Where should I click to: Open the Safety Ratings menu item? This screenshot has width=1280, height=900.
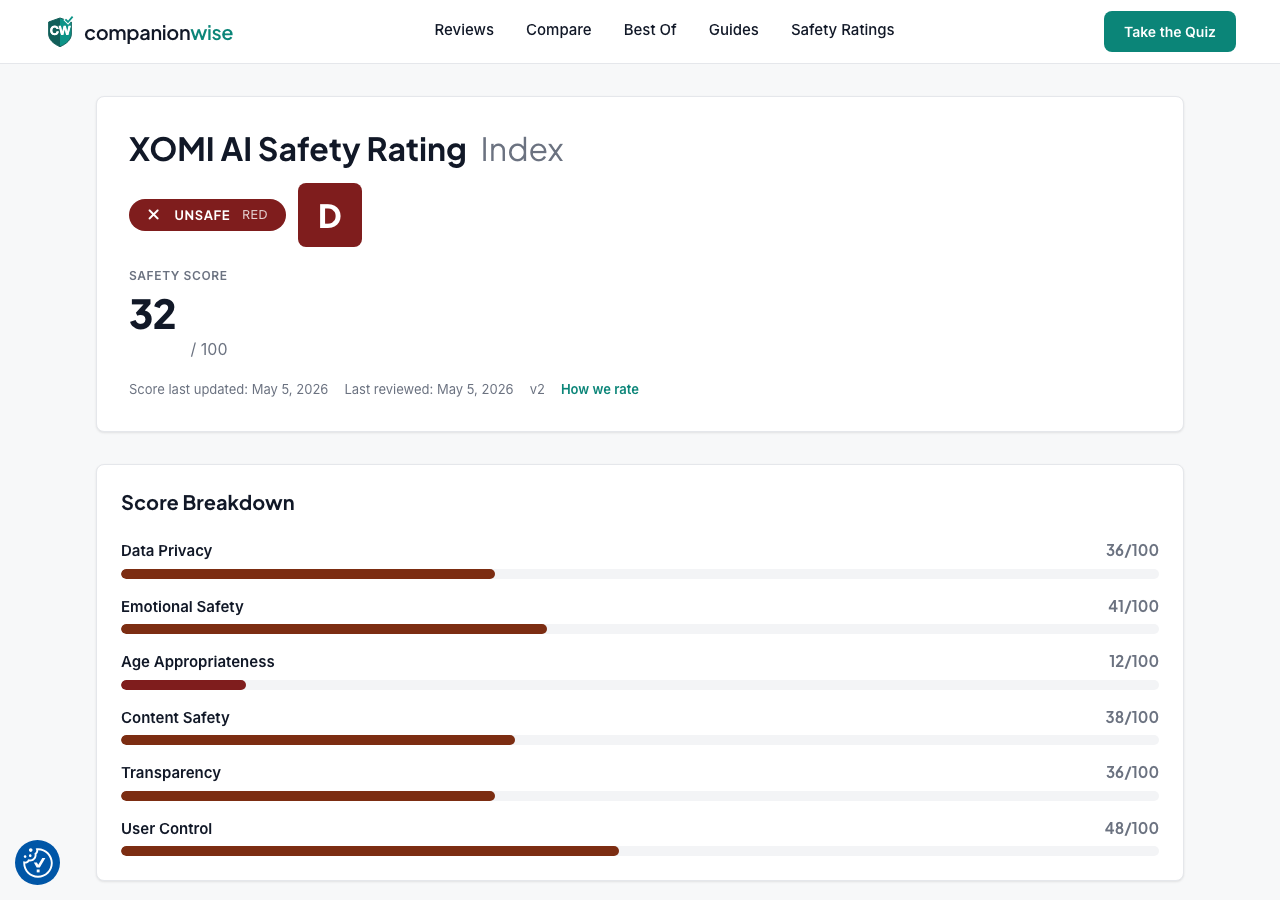[843, 30]
